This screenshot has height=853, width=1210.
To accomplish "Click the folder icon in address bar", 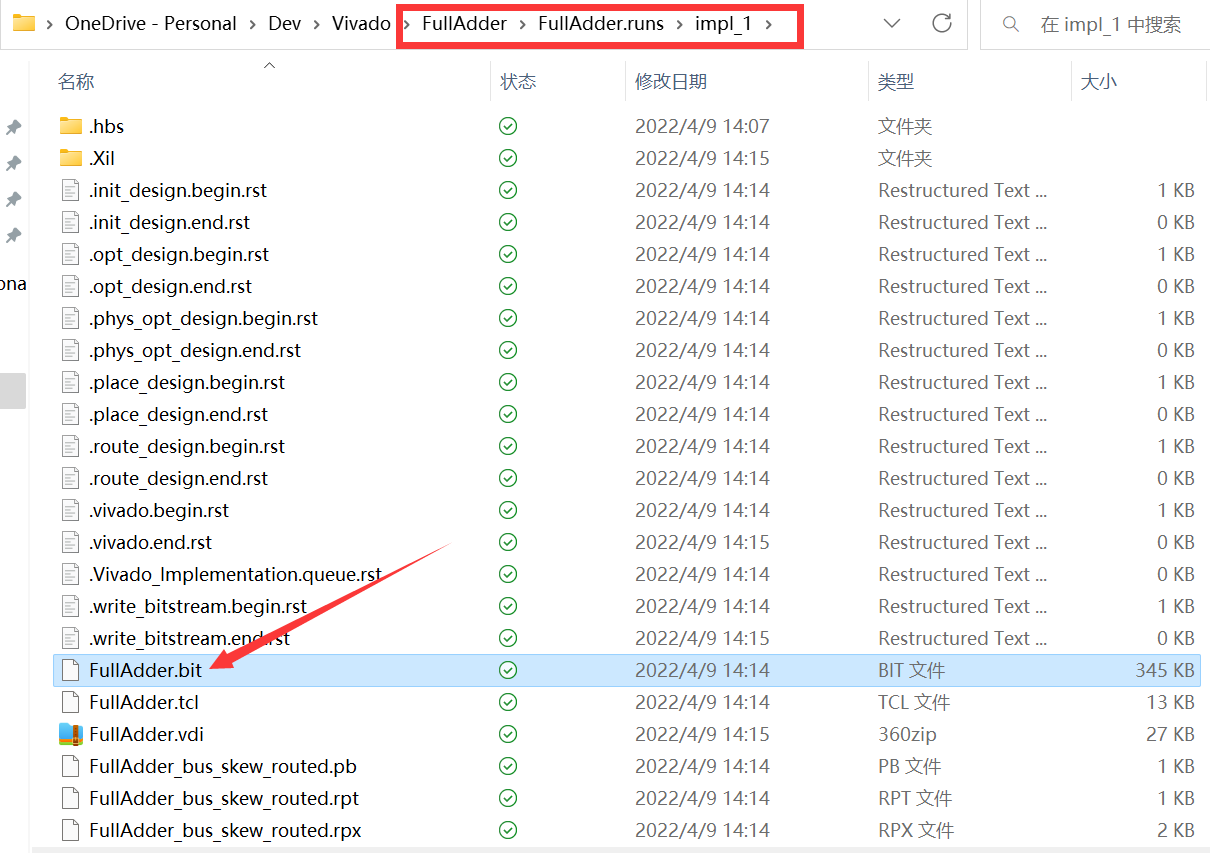I will coord(24,24).
